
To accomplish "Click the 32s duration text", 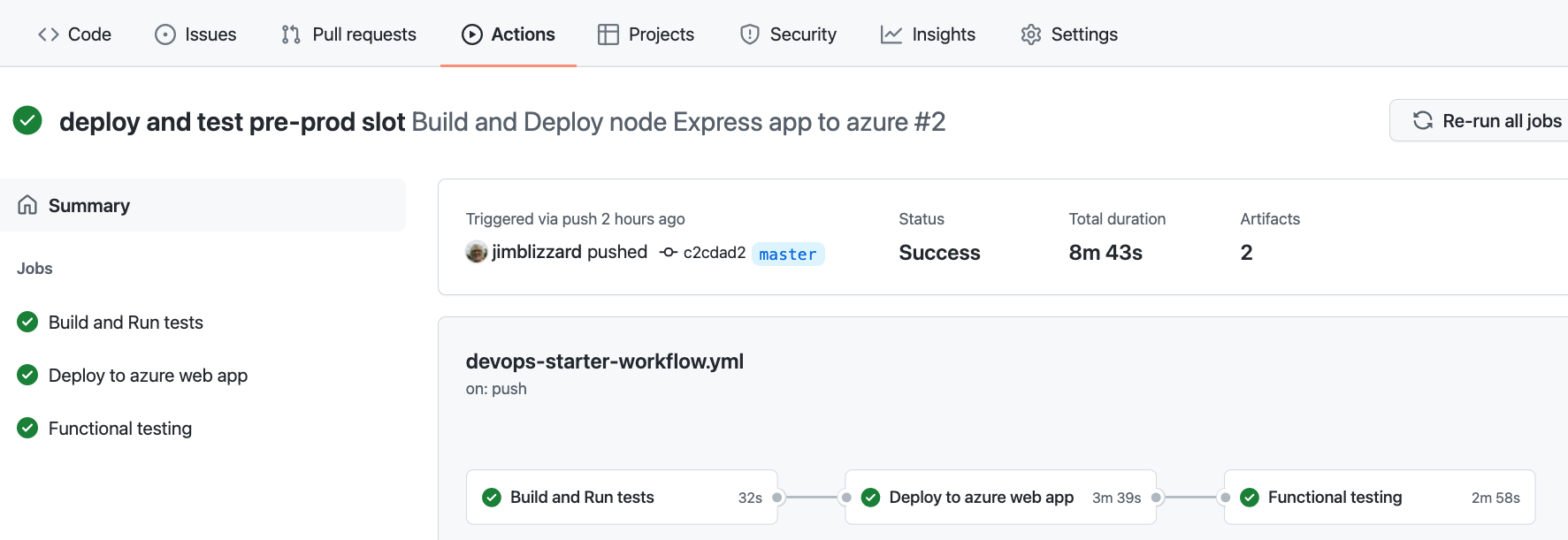I will (x=750, y=498).
